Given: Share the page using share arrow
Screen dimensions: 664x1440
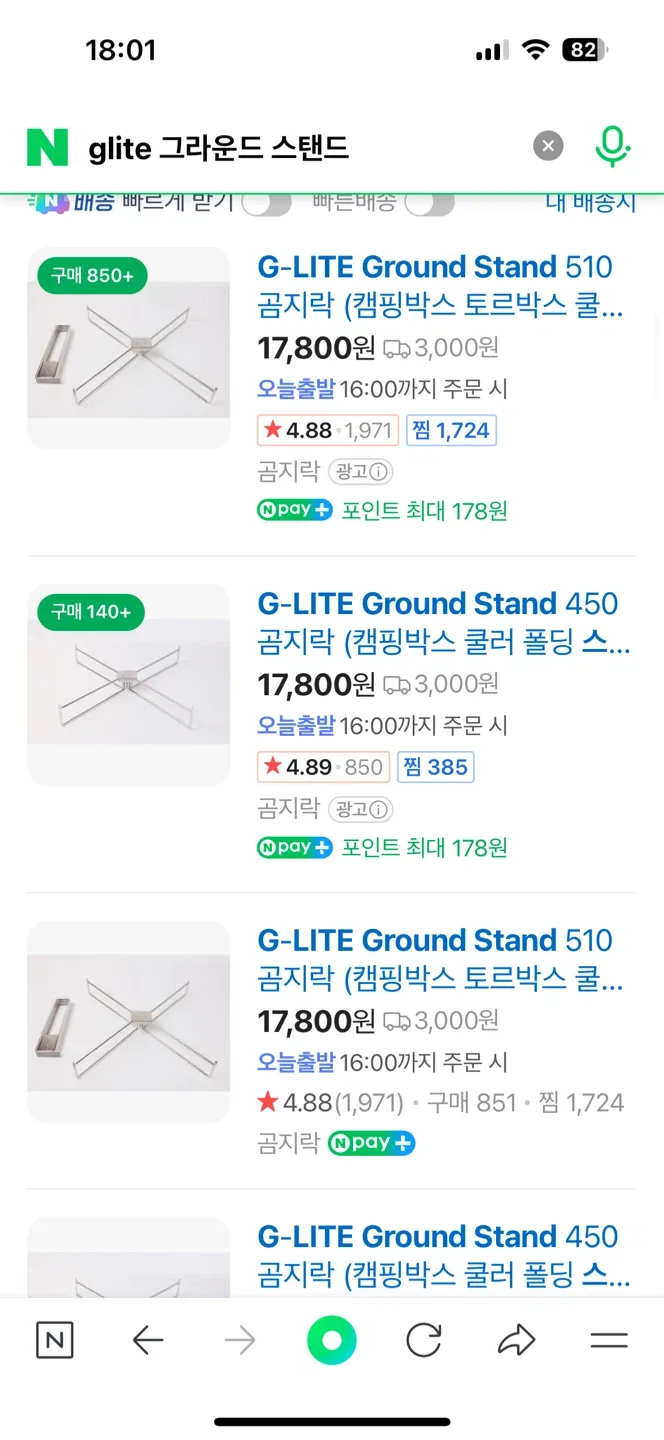Looking at the screenshot, I should [x=516, y=1340].
